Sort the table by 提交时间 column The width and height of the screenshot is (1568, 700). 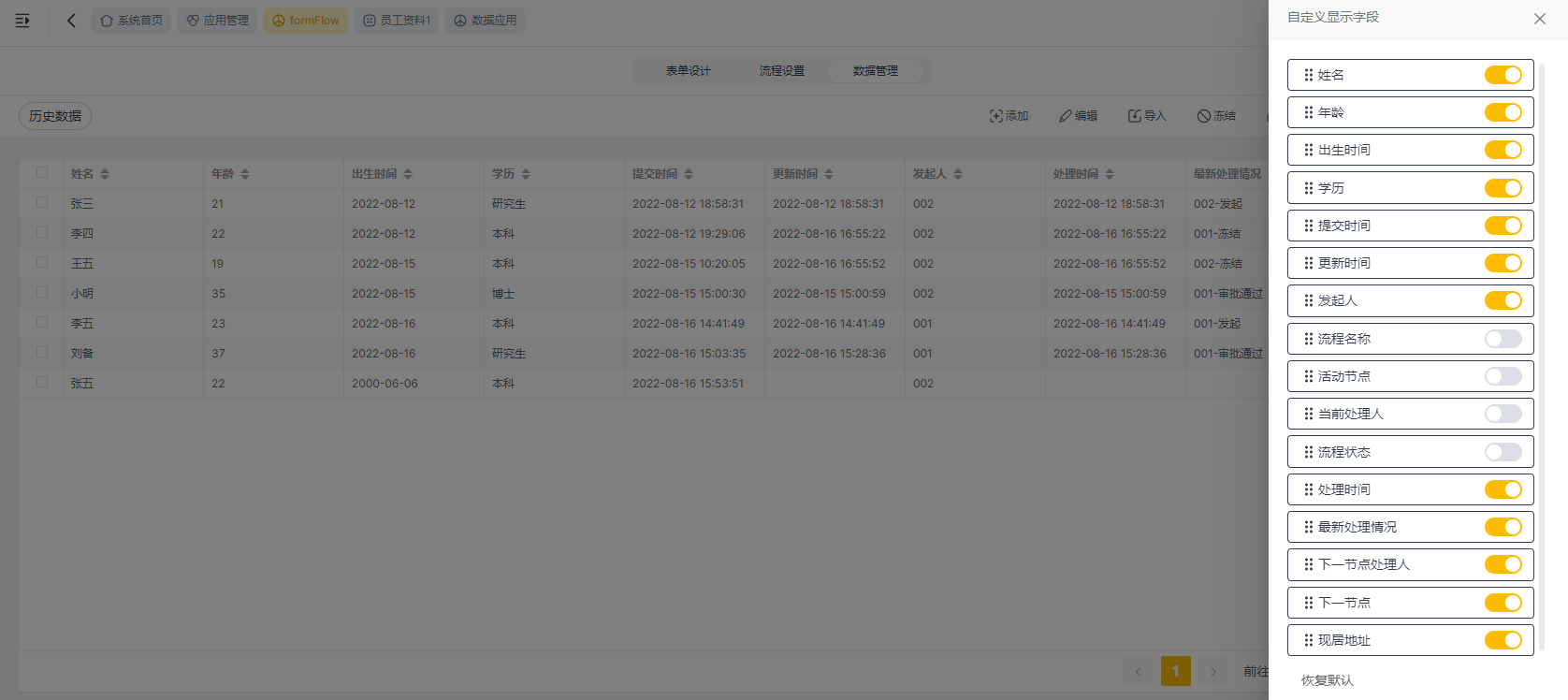tap(689, 174)
